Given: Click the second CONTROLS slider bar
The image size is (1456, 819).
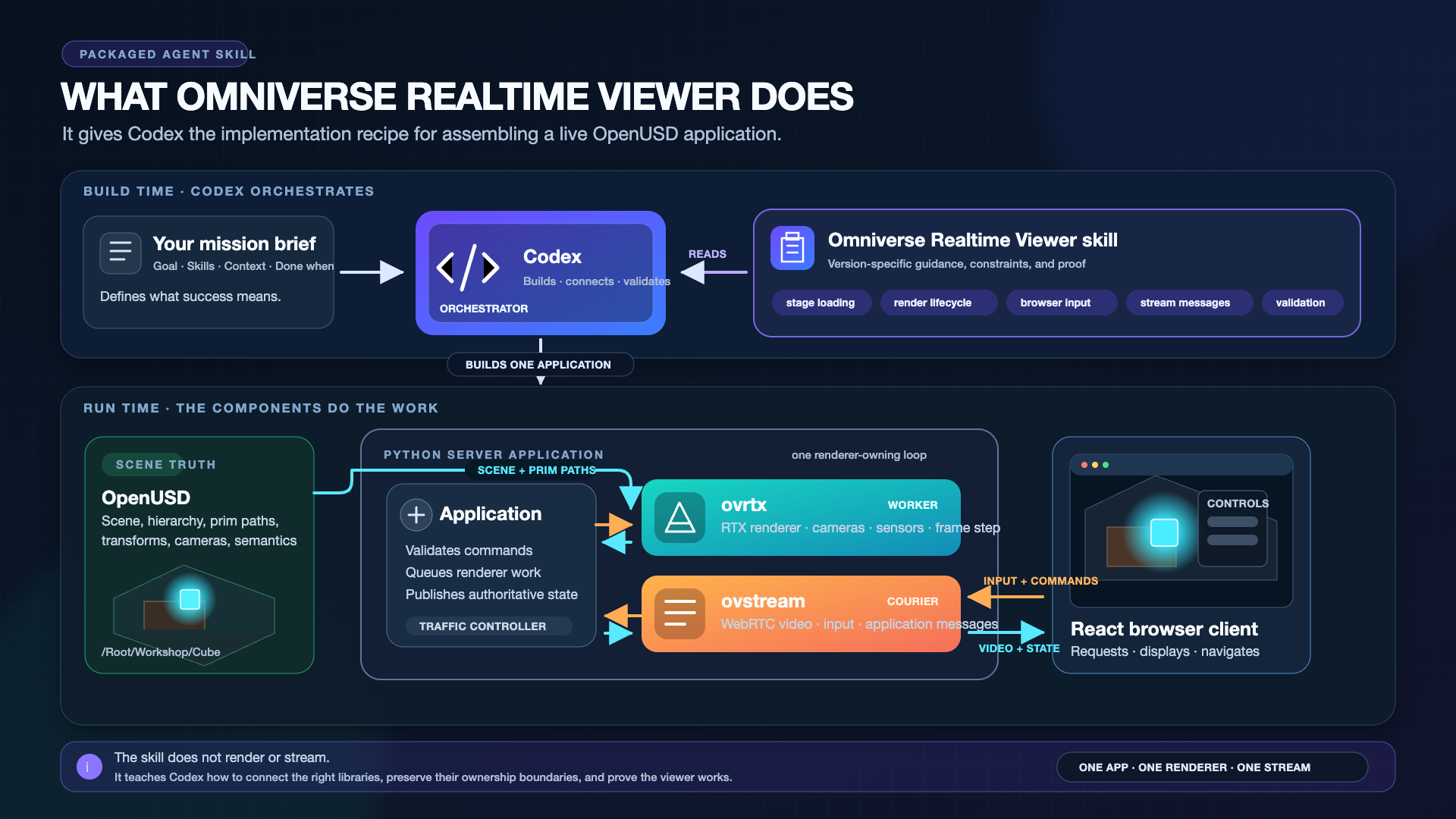Looking at the screenshot, I should pos(1232,540).
